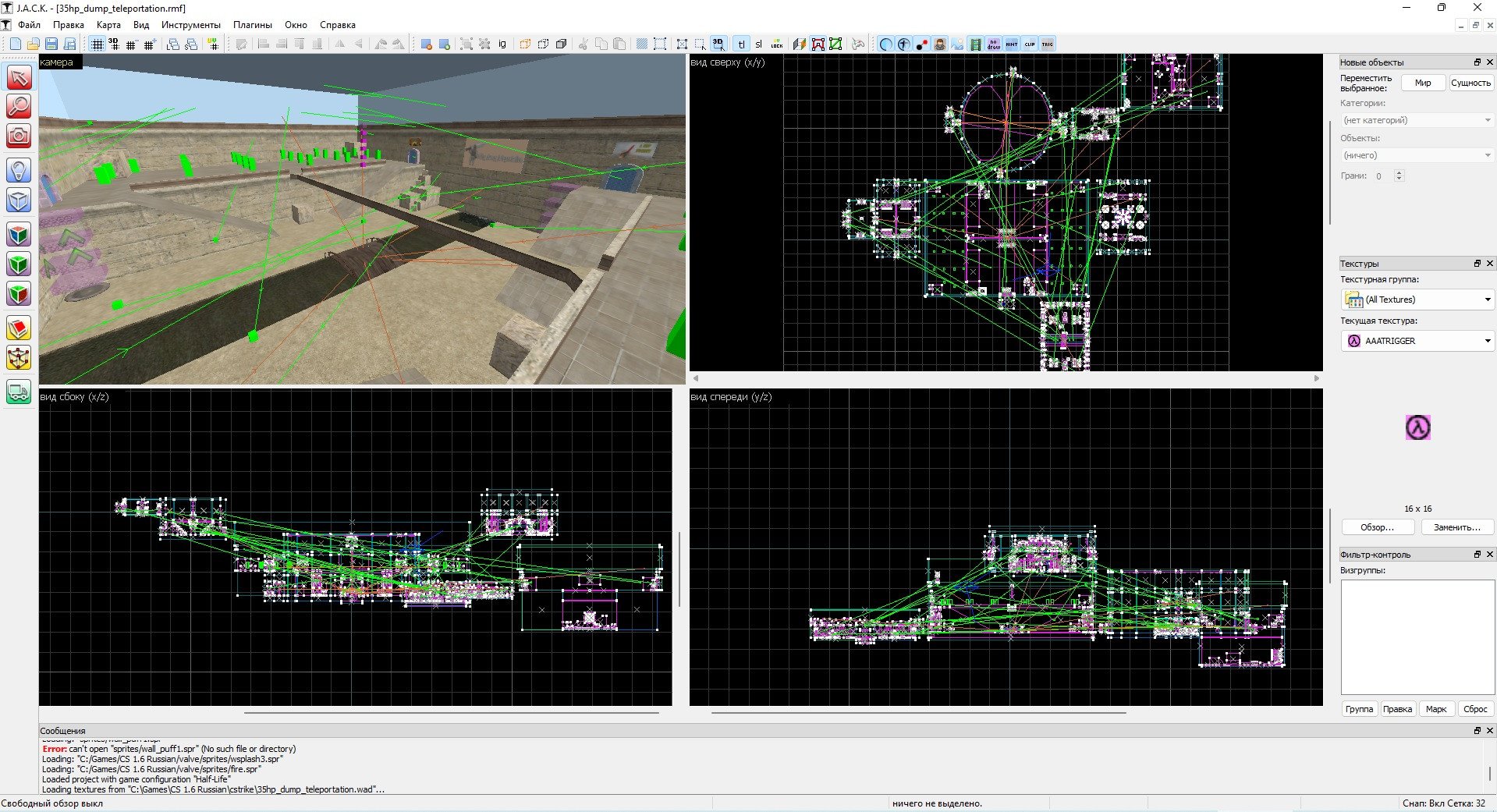Click the truck icon in left toolbar
This screenshot has width=1497, height=812.
pos(19,392)
